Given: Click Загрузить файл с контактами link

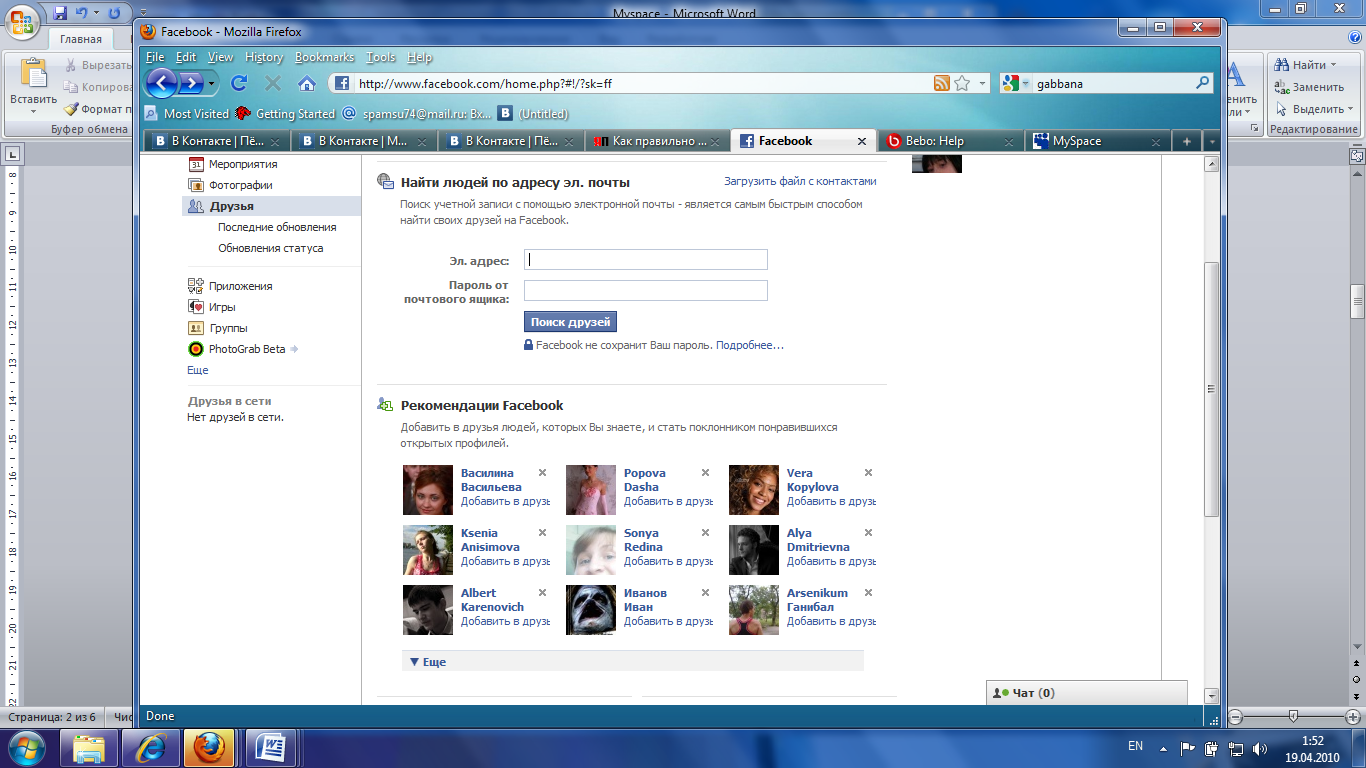Looking at the screenshot, I should (x=800, y=181).
